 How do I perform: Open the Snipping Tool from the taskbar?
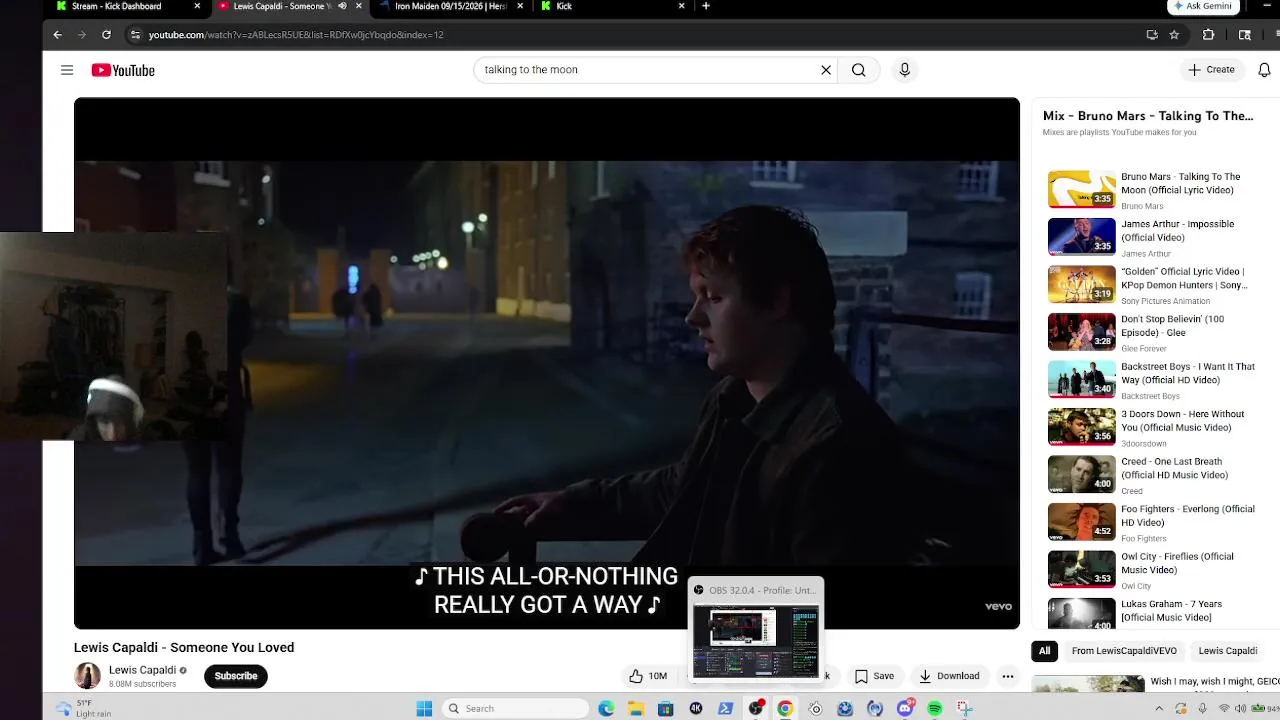click(964, 708)
